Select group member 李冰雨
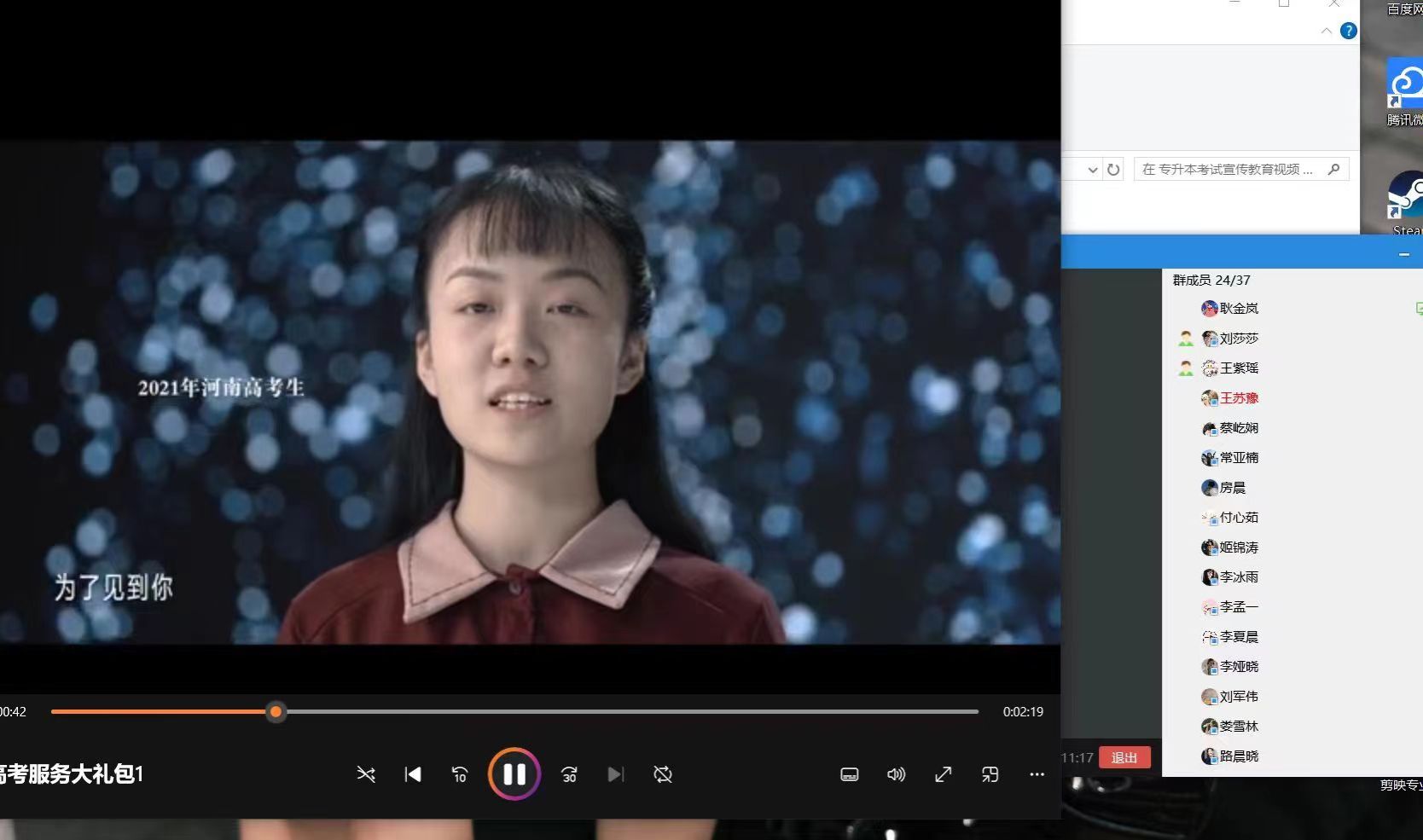 click(x=1239, y=577)
